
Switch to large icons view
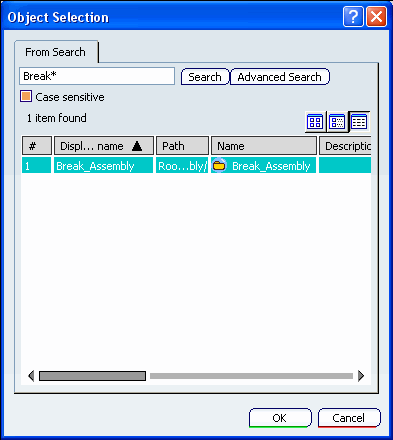pyautogui.click(x=315, y=122)
